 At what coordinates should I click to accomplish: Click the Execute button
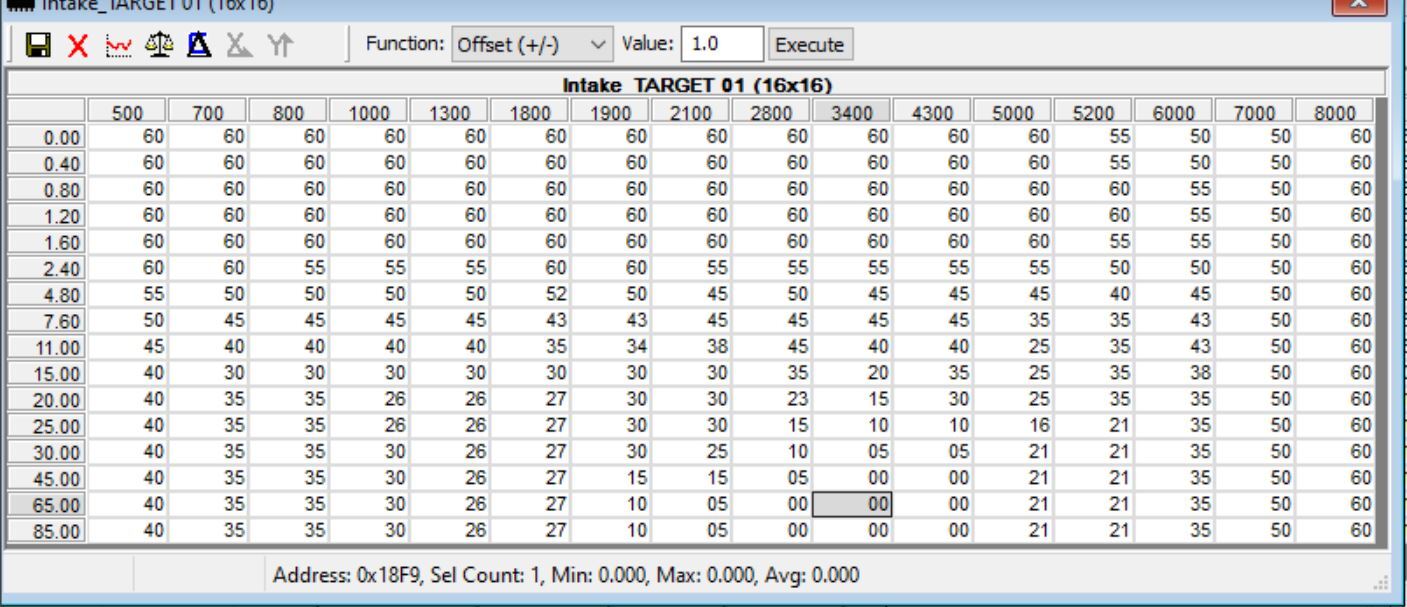tap(809, 45)
